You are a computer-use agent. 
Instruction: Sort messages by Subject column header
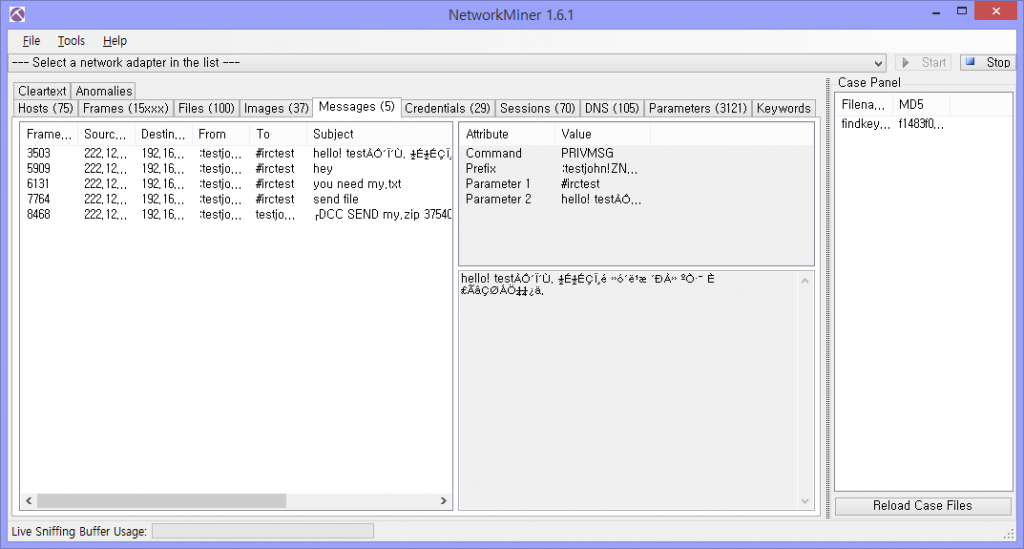click(379, 134)
